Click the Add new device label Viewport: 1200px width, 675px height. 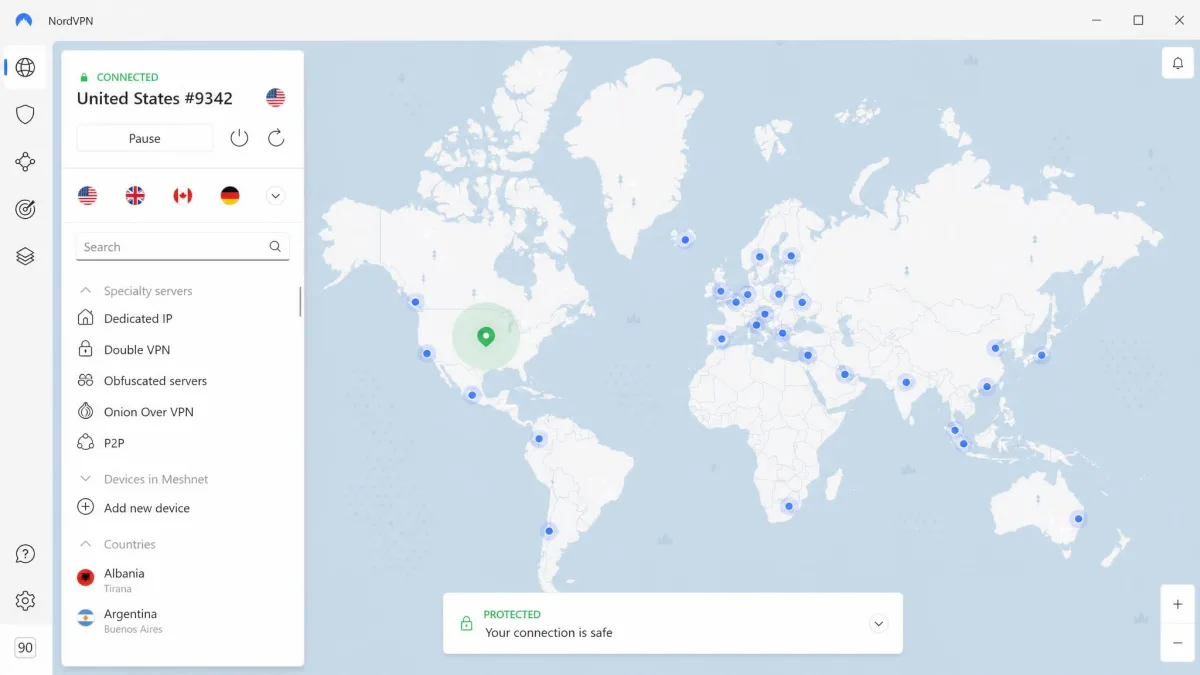pyautogui.click(x=147, y=508)
